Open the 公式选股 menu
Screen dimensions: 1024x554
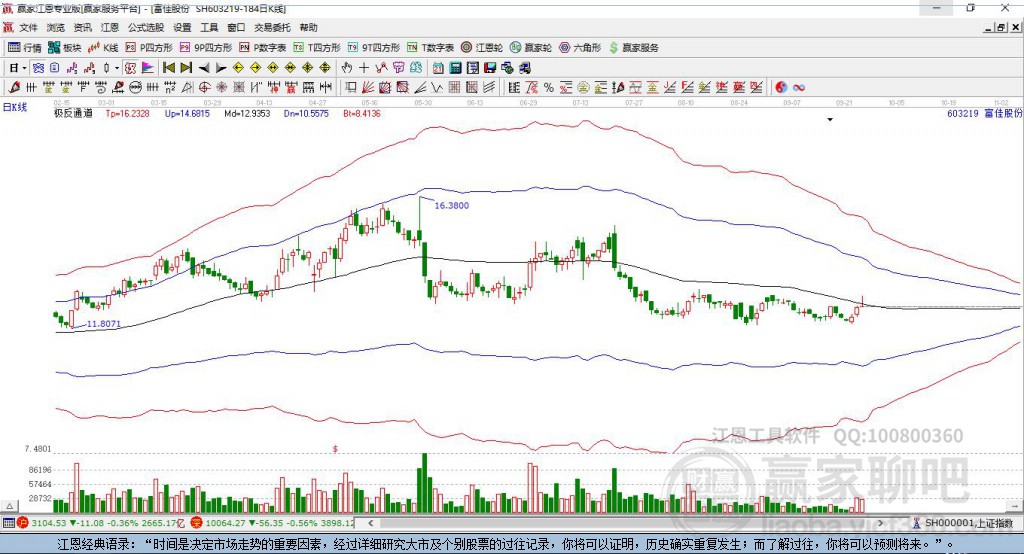[x=146, y=27]
